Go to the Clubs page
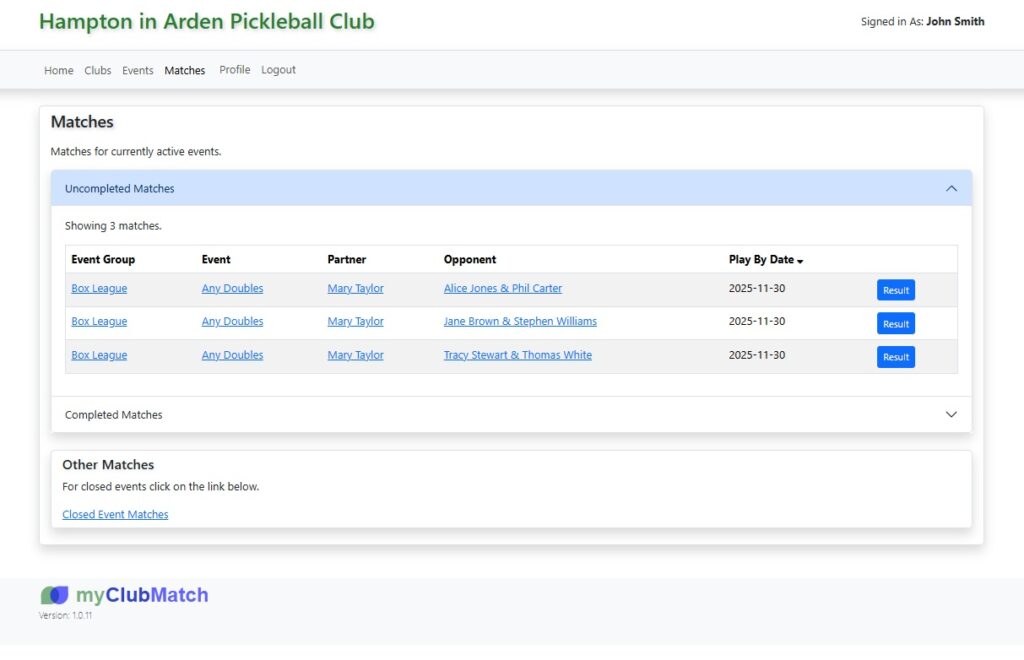This screenshot has height=660, width=1024. pos(98,70)
